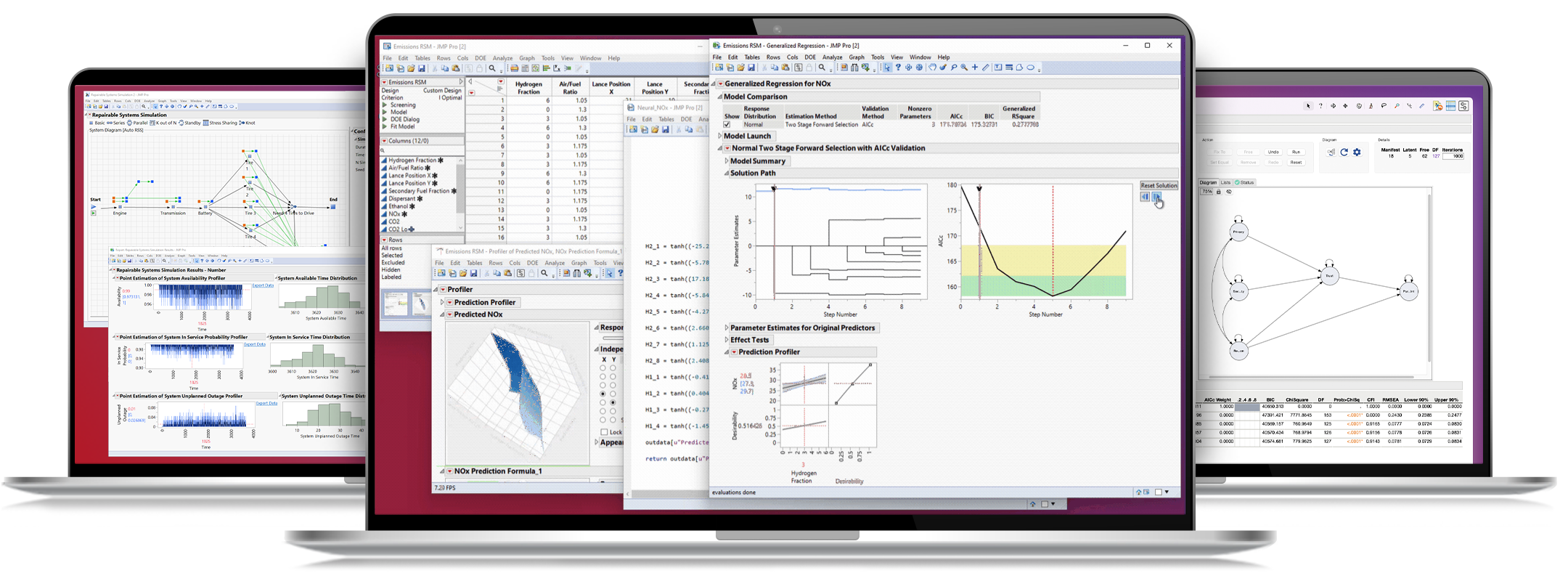
Task: Click the data table grid icon in SEM window toolbar
Action: point(1450,106)
